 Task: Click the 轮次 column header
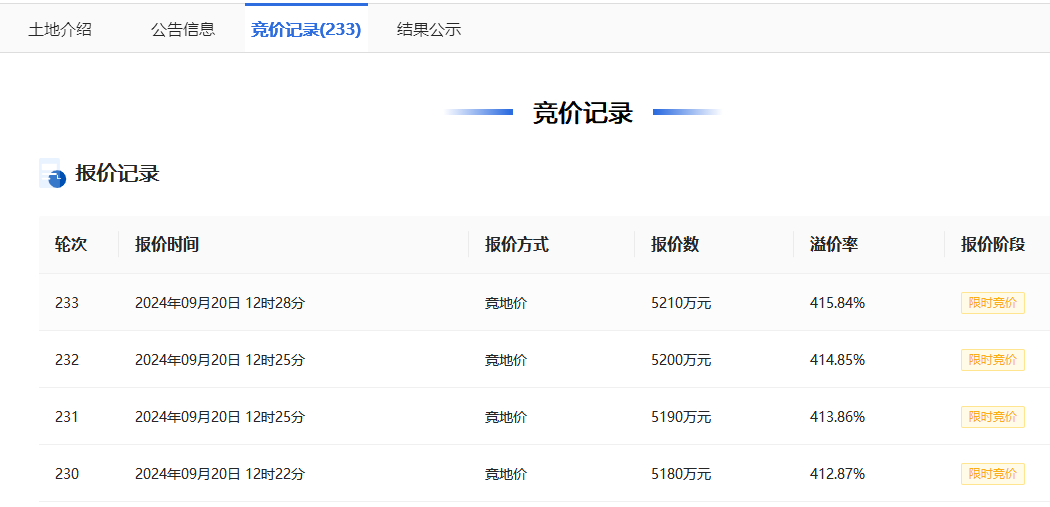pos(71,244)
